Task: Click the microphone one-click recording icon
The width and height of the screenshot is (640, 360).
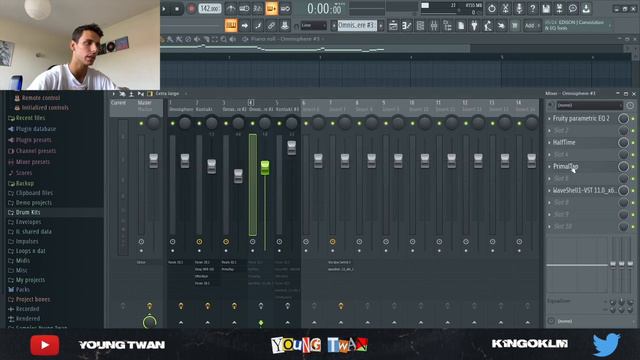Action: (519, 8)
